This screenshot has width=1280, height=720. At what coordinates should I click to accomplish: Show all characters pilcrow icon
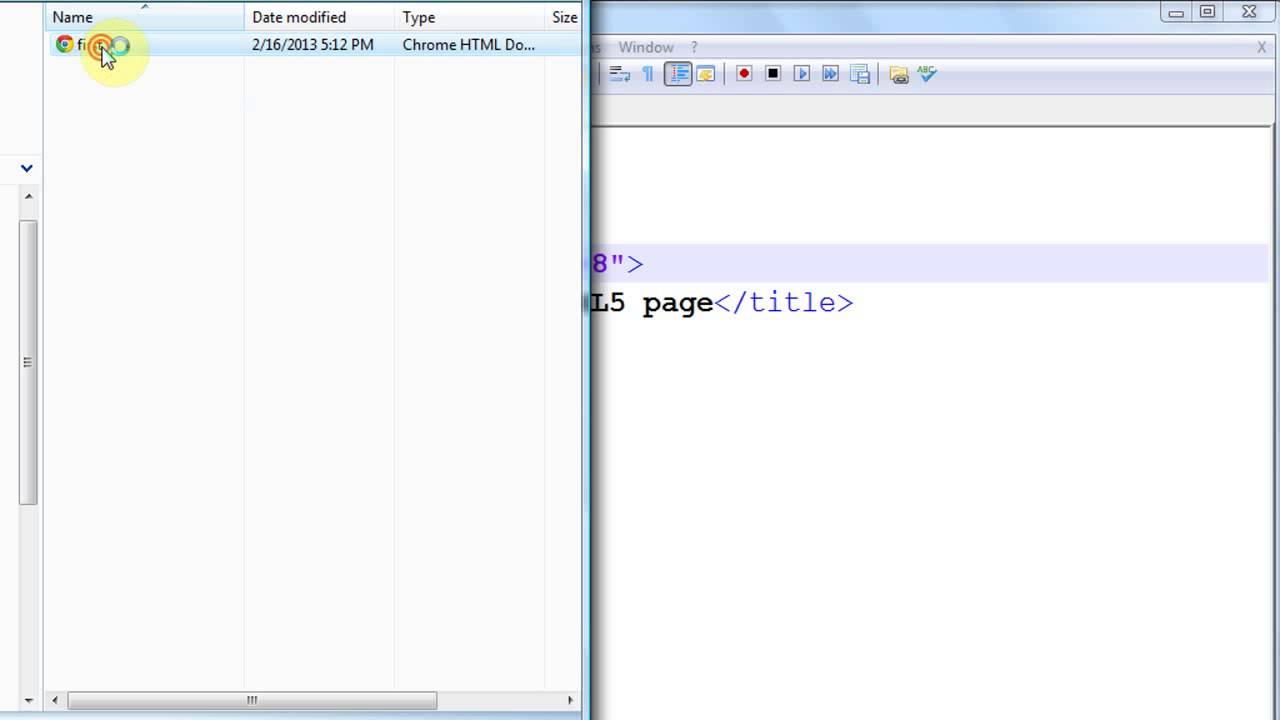click(x=648, y=74)
